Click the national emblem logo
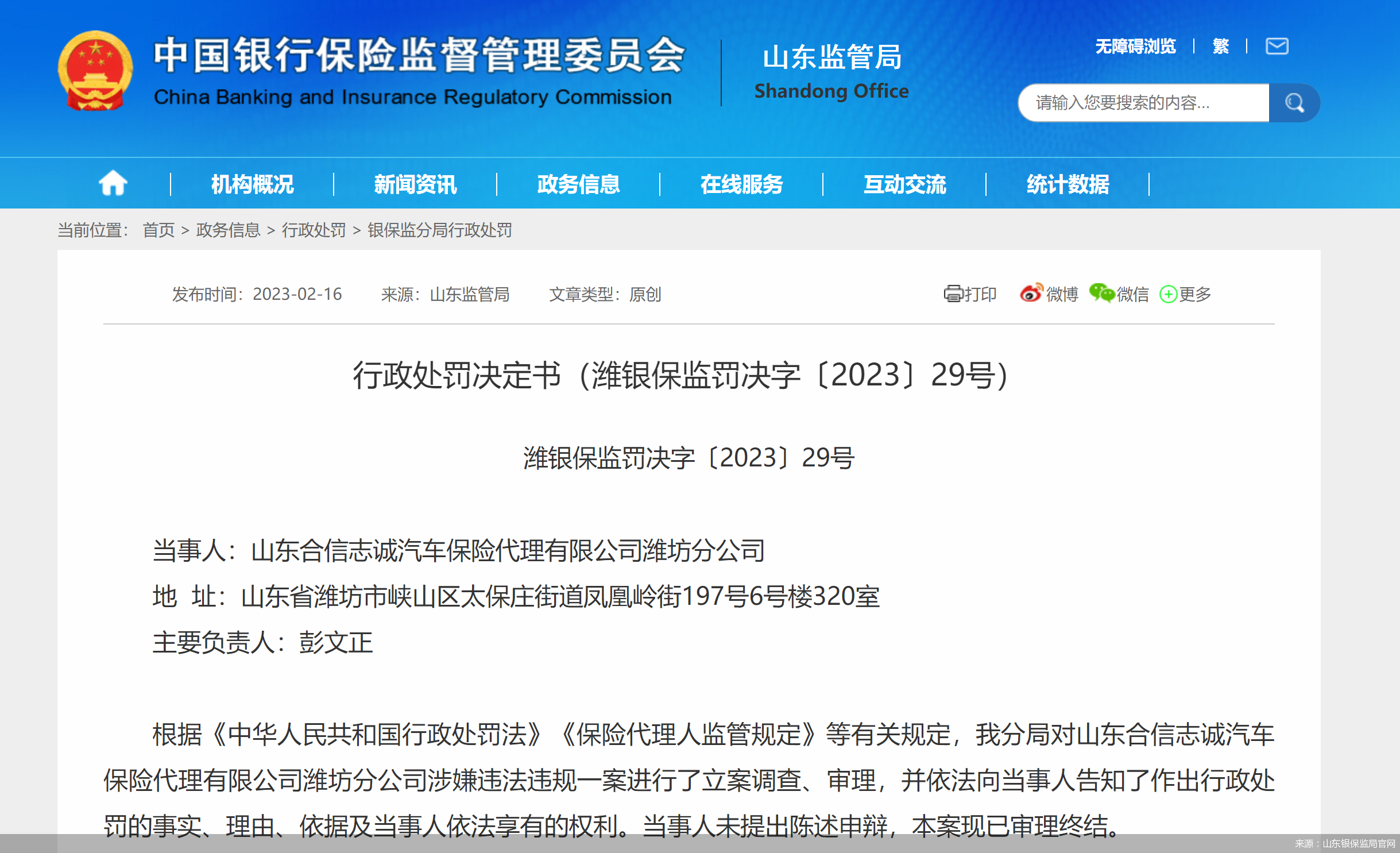This screenshot has height=853, width=1400. (x=95, y=71)
